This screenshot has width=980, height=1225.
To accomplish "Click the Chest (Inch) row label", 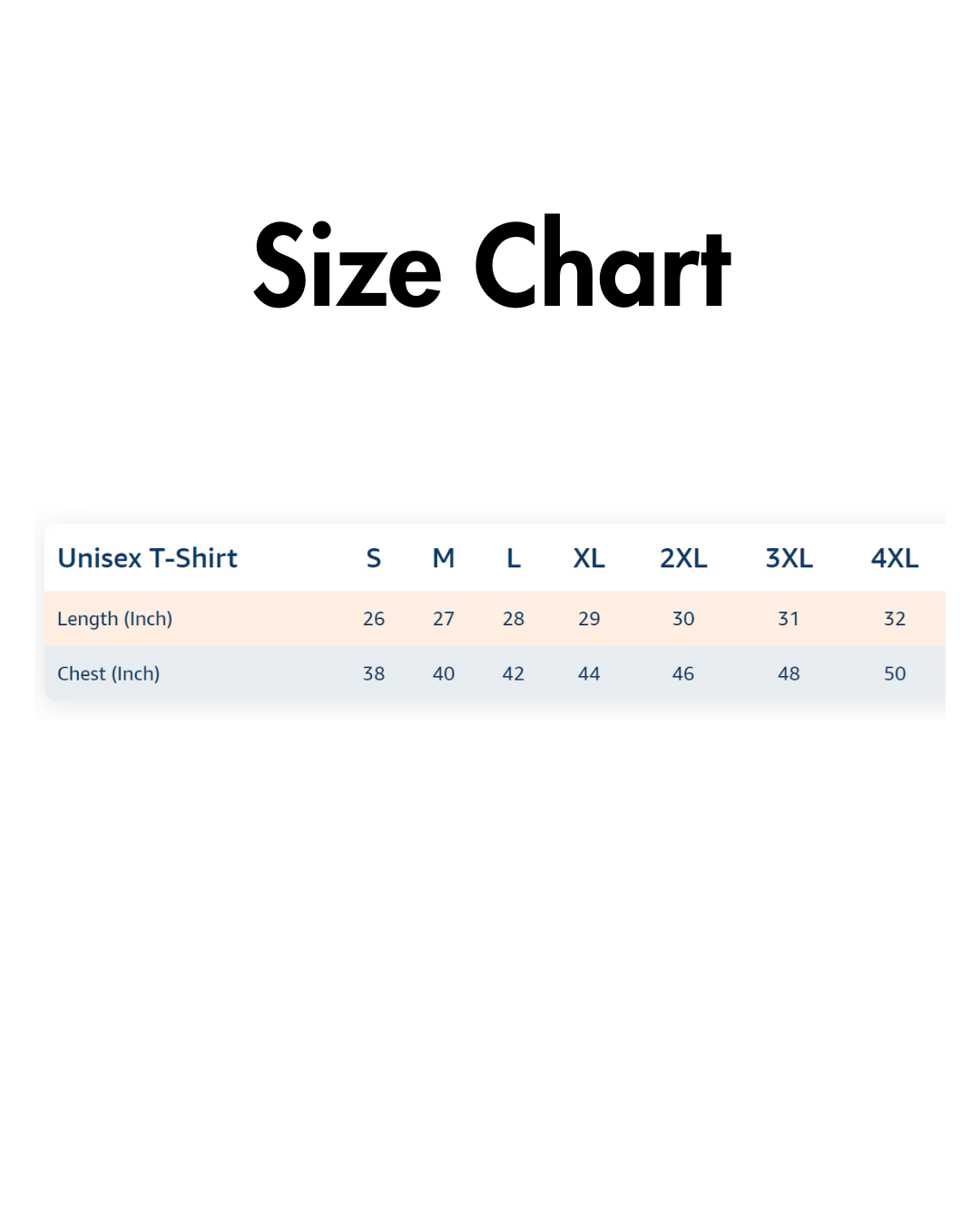I will click(x=108, y=673).
